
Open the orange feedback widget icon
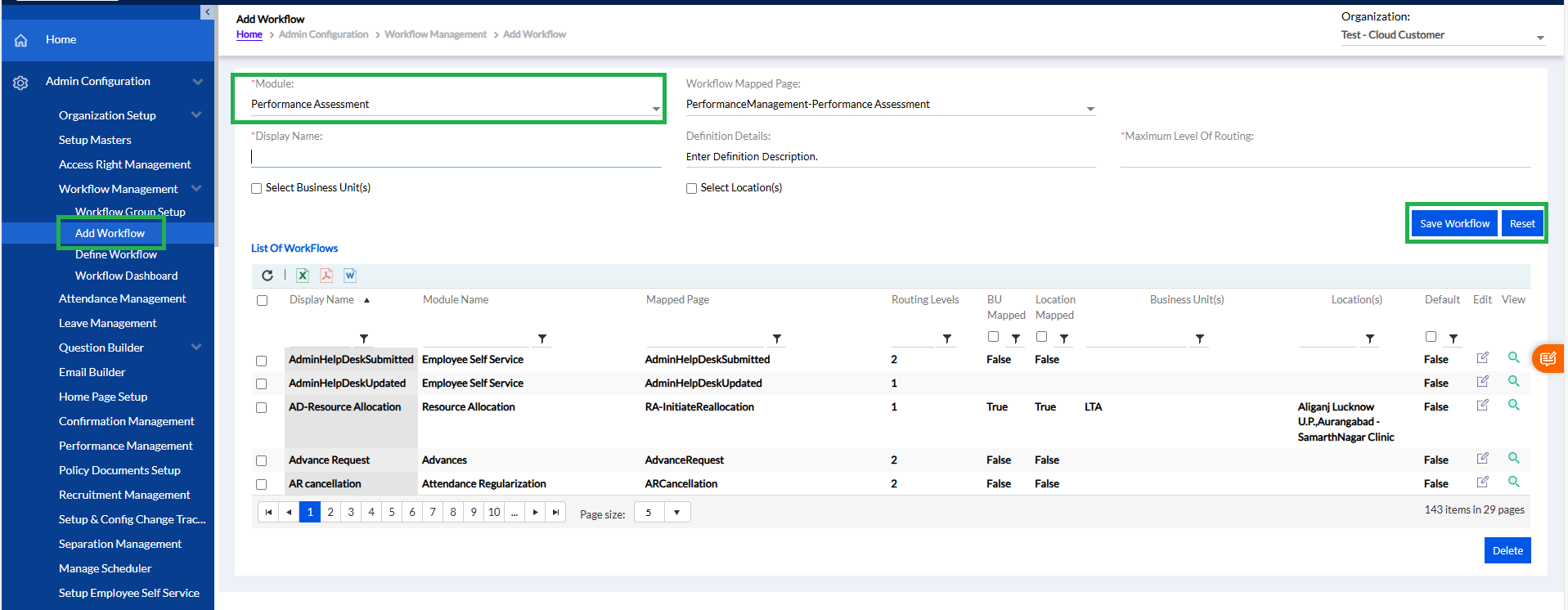pos(1548,358)
